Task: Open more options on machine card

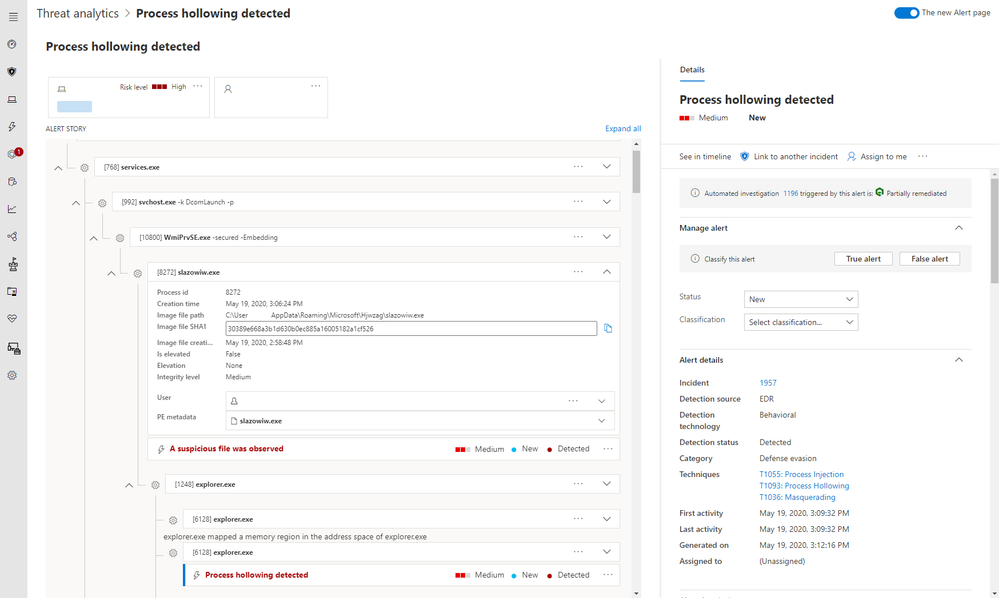Action: [x=198, y=86]
